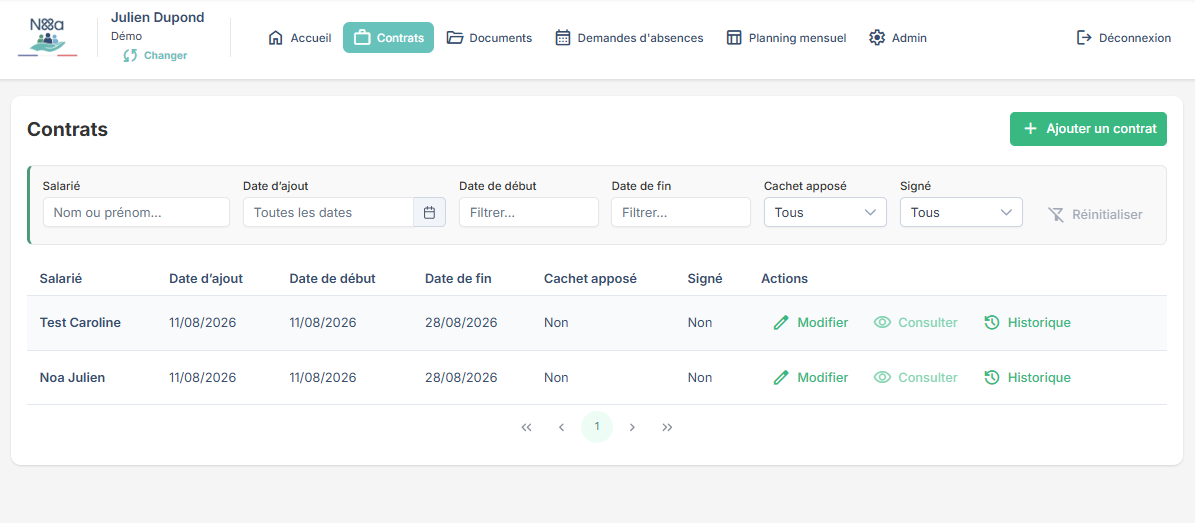Click Modifier for Test Caroline
Image resolution: width=1195 pixels, height=523 pixels.
810,322
